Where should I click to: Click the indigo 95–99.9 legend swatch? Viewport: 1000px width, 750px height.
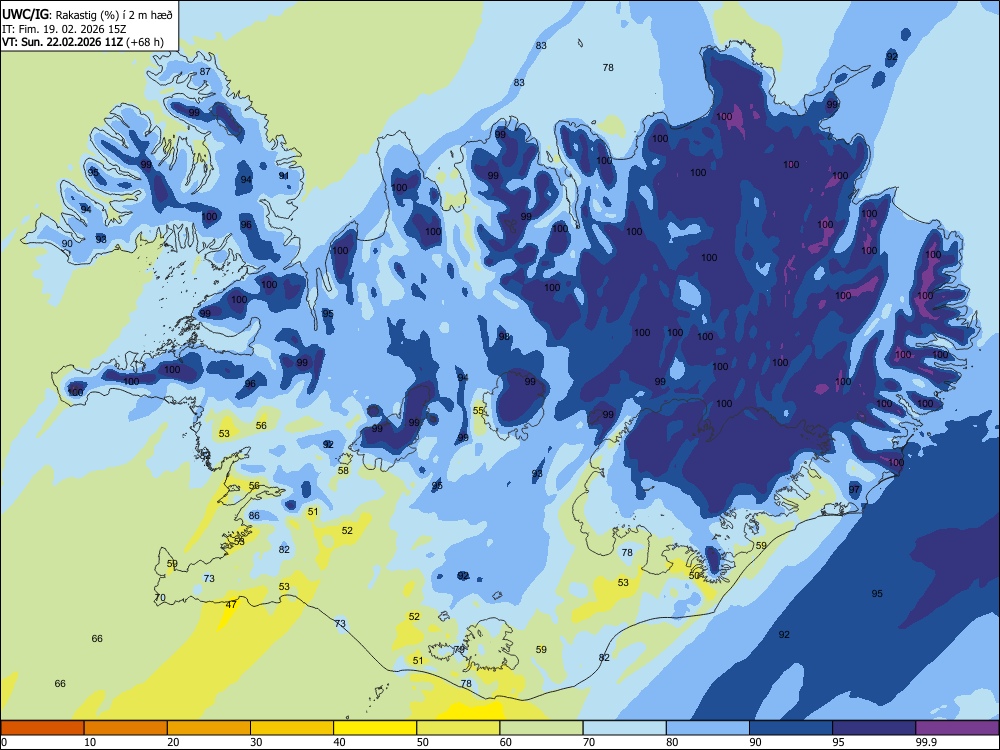874,728
